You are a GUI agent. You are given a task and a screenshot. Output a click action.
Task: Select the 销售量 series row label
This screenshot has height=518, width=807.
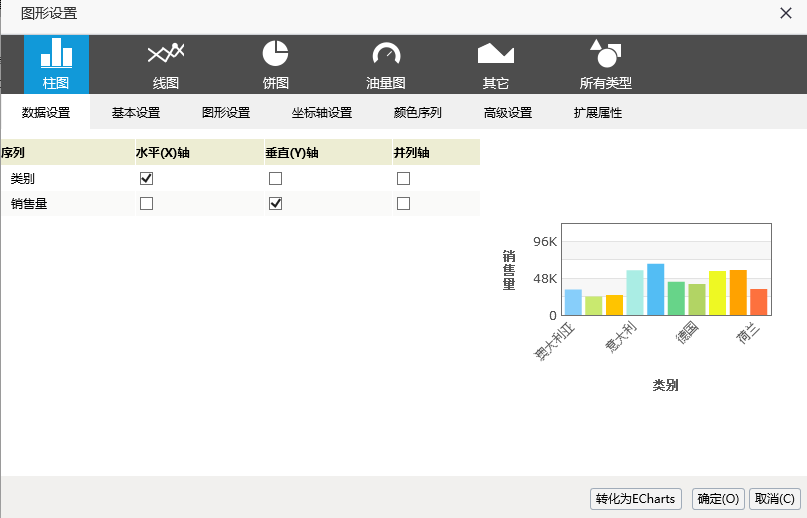pyautogui.click(x=29, y=203)
